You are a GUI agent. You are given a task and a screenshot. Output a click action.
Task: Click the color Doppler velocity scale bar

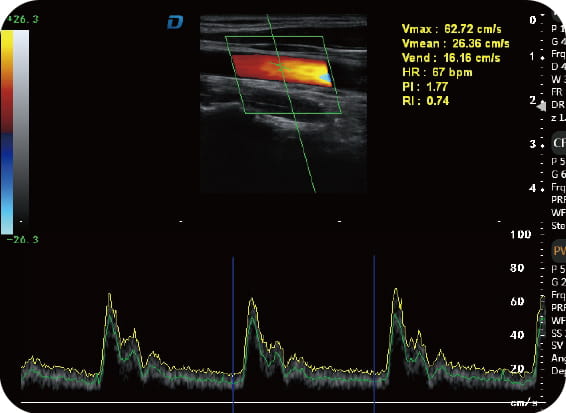(7, 132)
